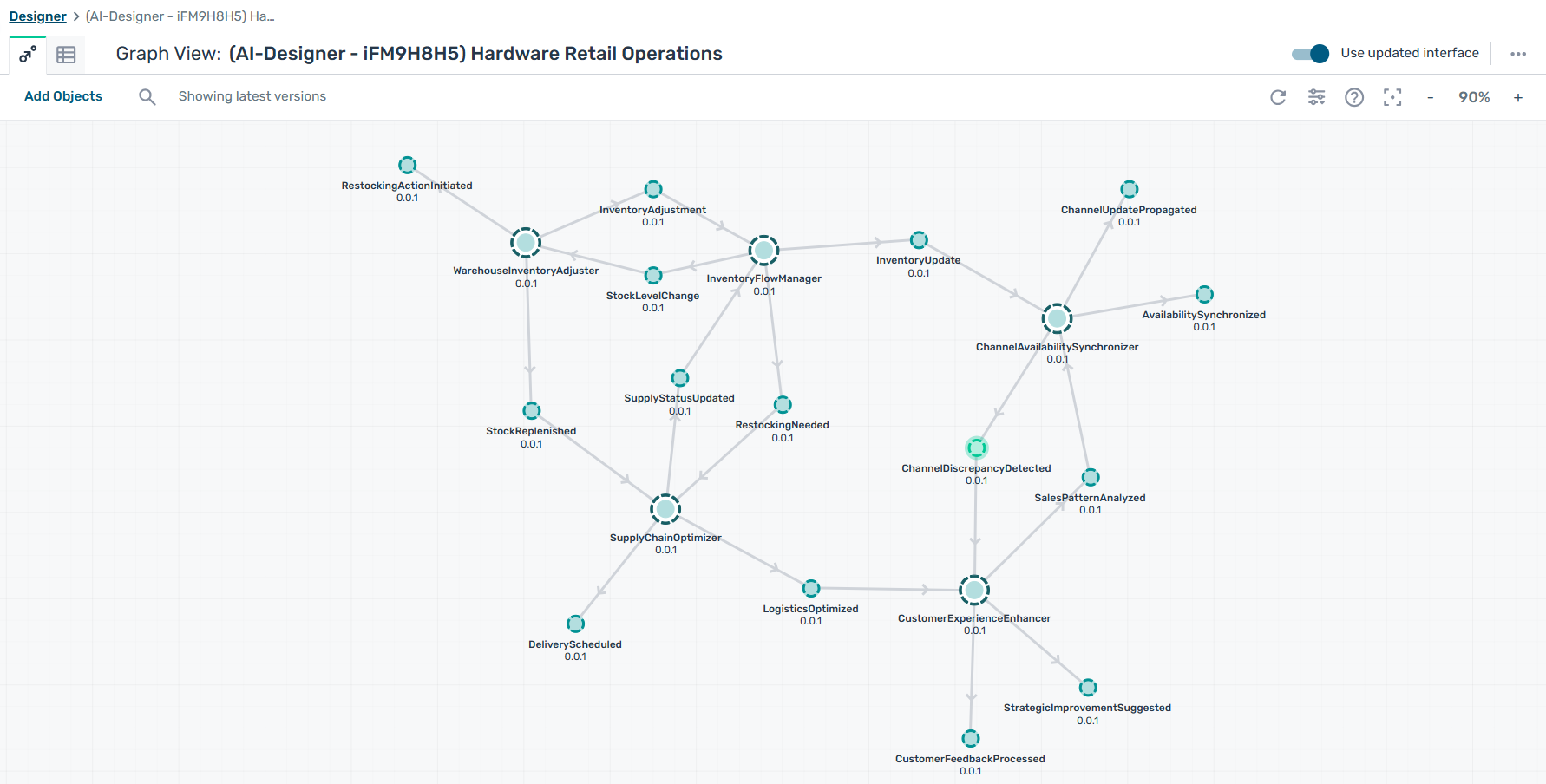Click the CustomerExperienceEnhancer application node

click(974, 591)
